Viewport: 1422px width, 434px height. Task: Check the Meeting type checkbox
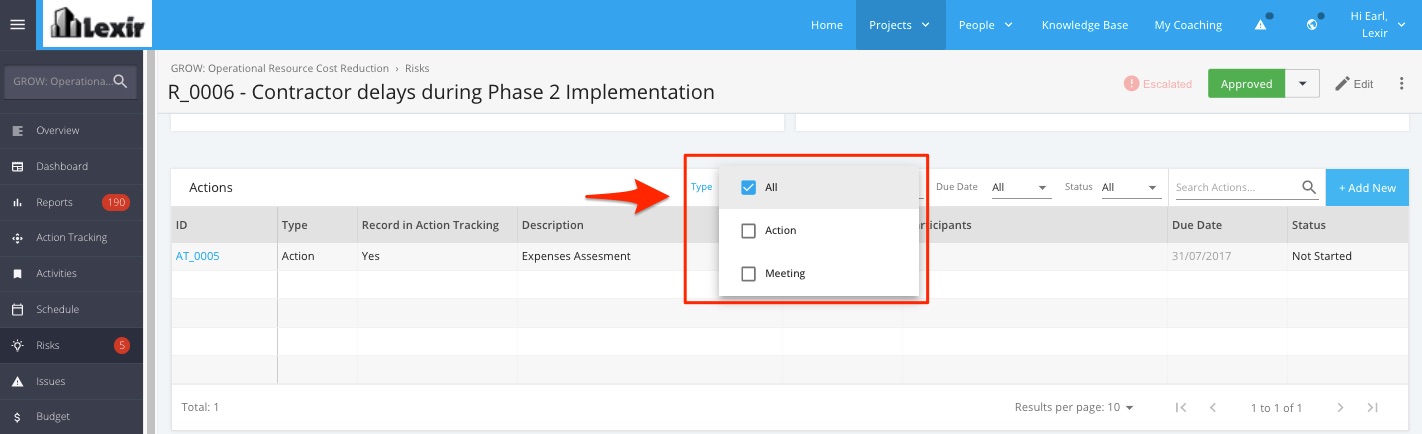click(748, 273)
